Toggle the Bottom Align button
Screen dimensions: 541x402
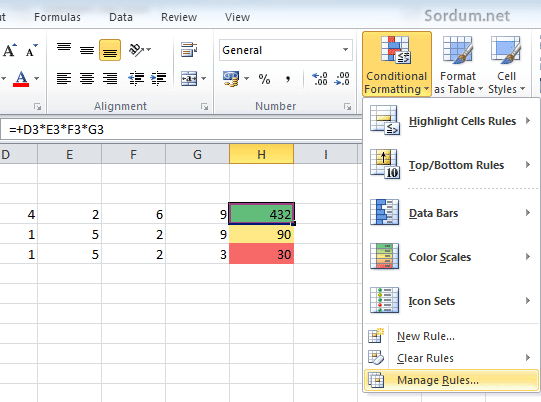[x=110, y=50]
